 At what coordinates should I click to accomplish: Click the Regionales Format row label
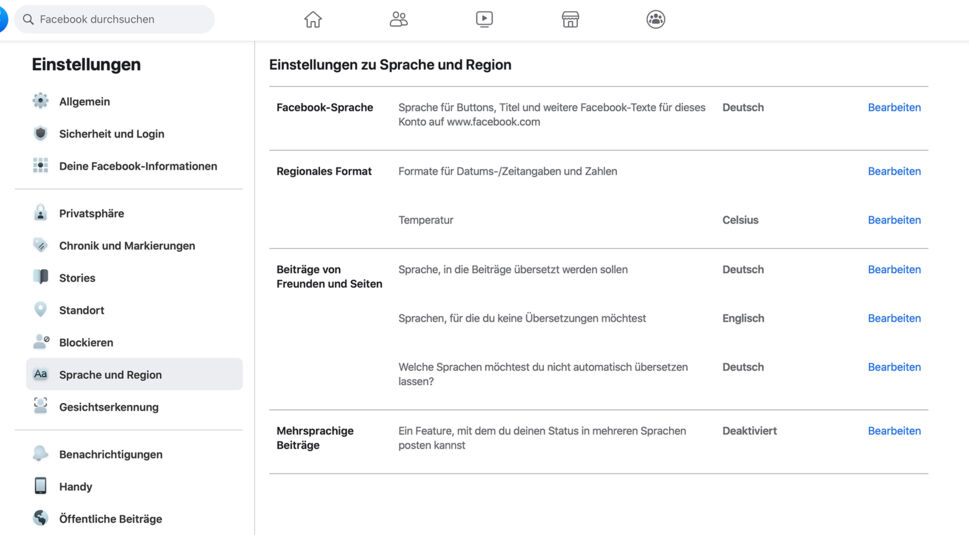point(324,171)
